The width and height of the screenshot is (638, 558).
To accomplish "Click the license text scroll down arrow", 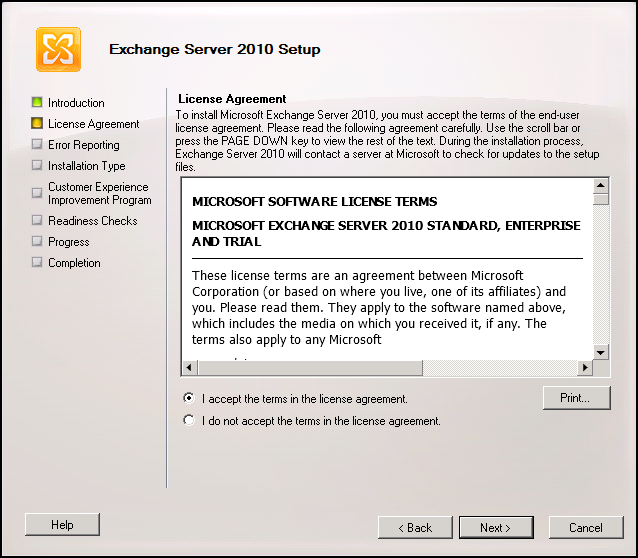I will [x=601, y=352].
